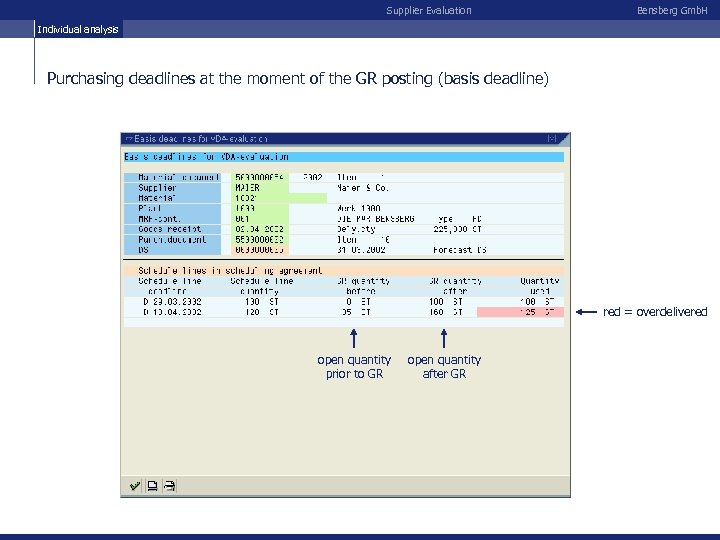
Task: Click the GR quantity before column header
Action: tap(363, 286)
